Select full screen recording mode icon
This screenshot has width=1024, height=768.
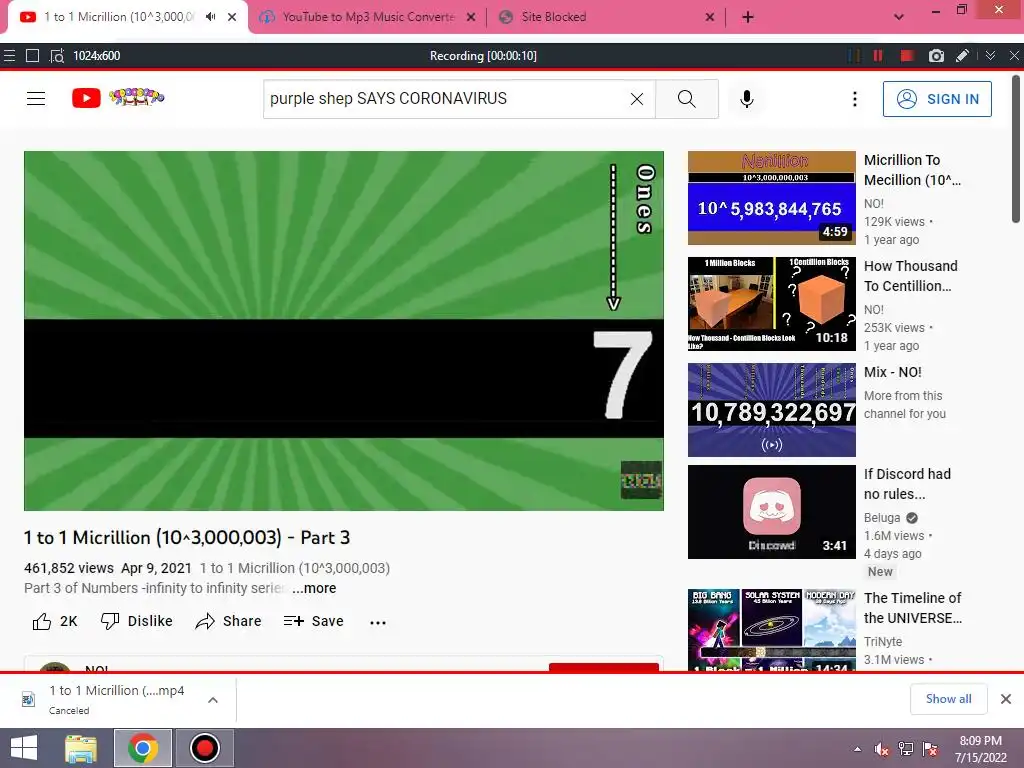[x=32, y=56]
